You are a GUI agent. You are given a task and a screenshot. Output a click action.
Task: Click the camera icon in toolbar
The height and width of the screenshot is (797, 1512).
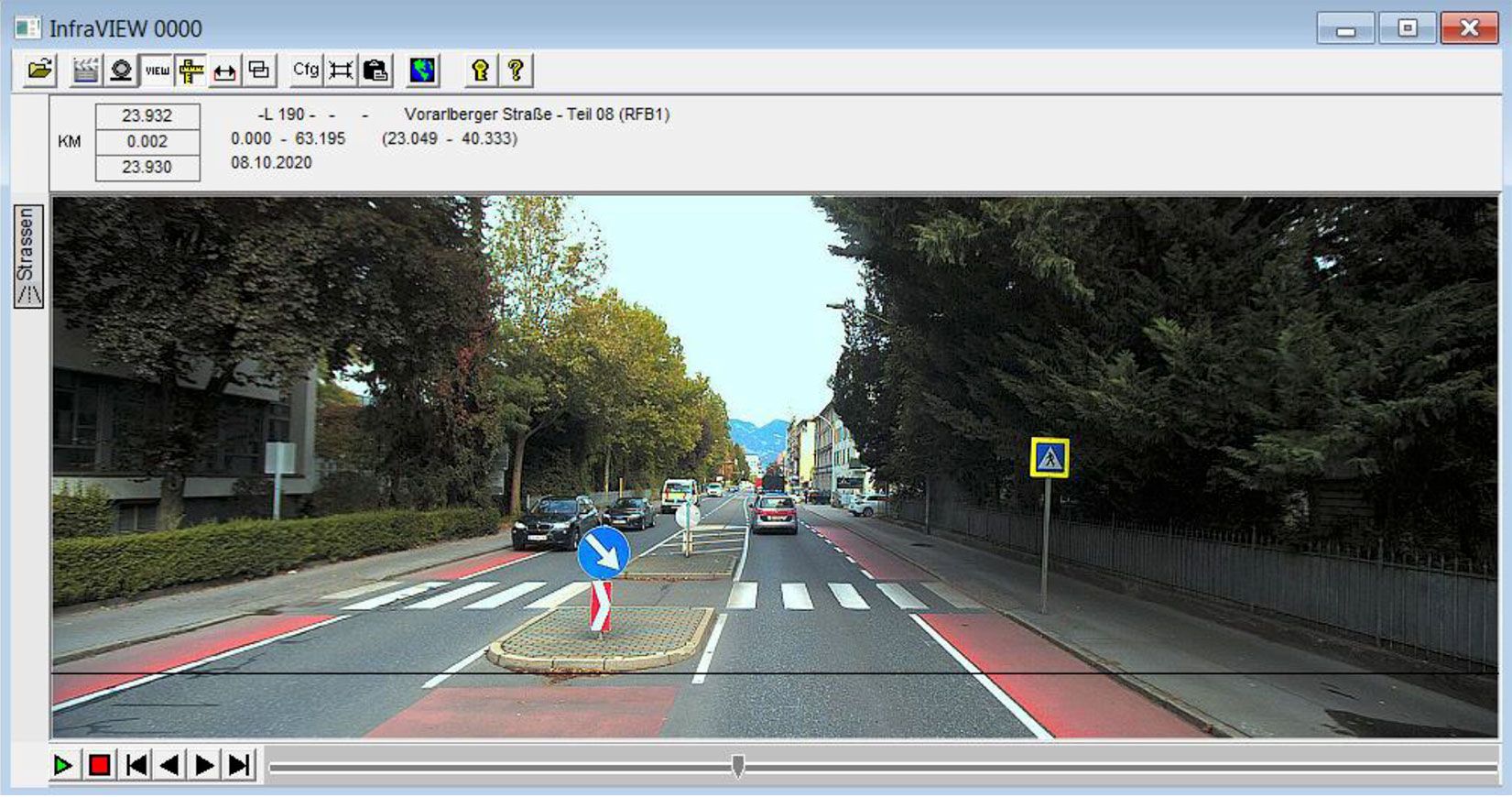(121, 71)
